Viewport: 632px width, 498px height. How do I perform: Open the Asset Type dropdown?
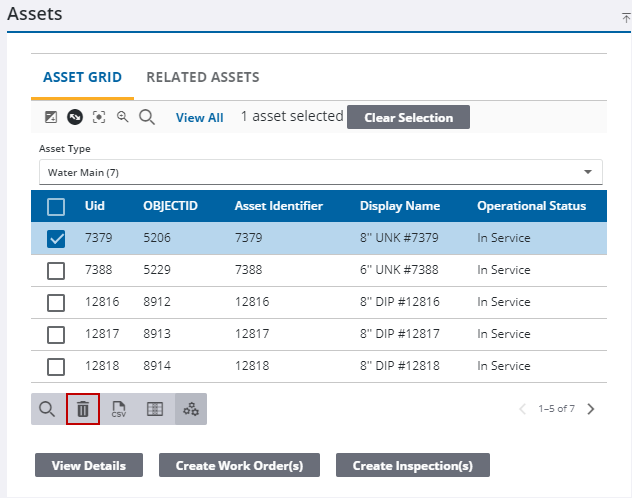point(320,172)
